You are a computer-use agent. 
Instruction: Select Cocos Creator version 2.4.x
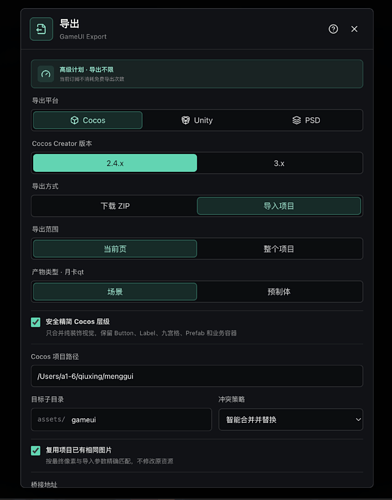[x=115, y=163]
